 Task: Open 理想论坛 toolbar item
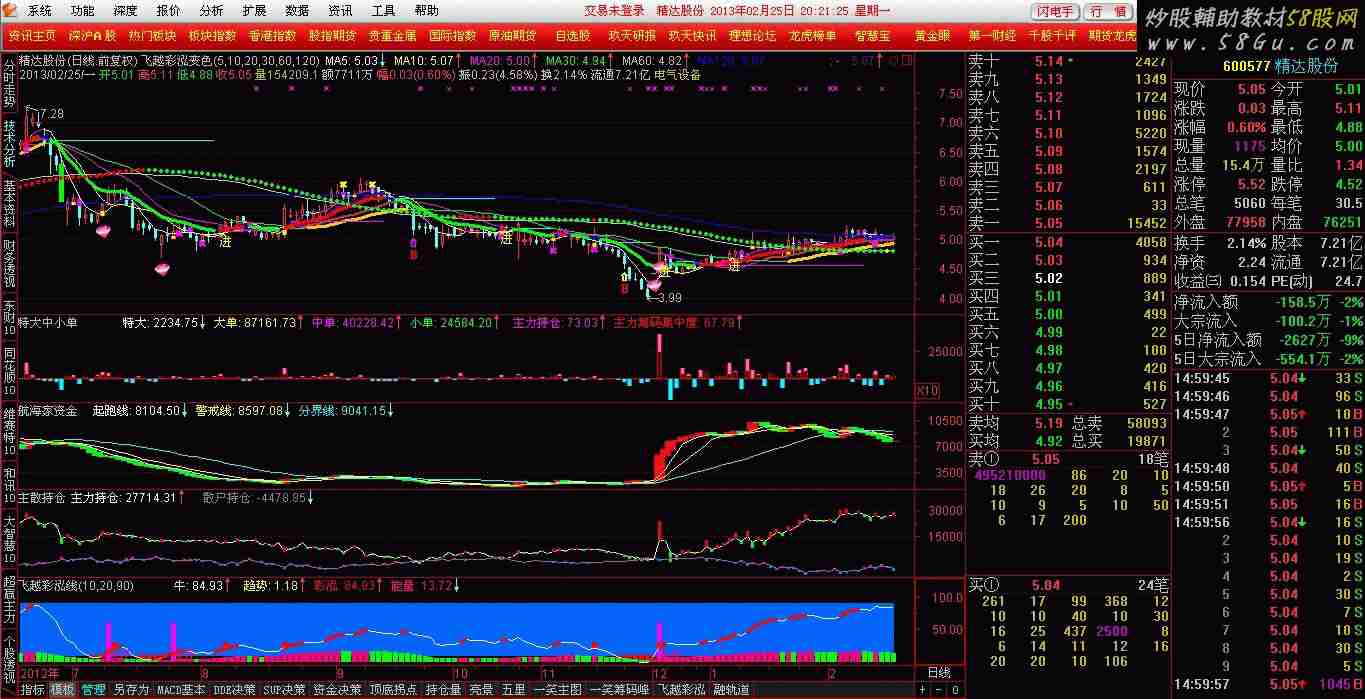point(753,35)
